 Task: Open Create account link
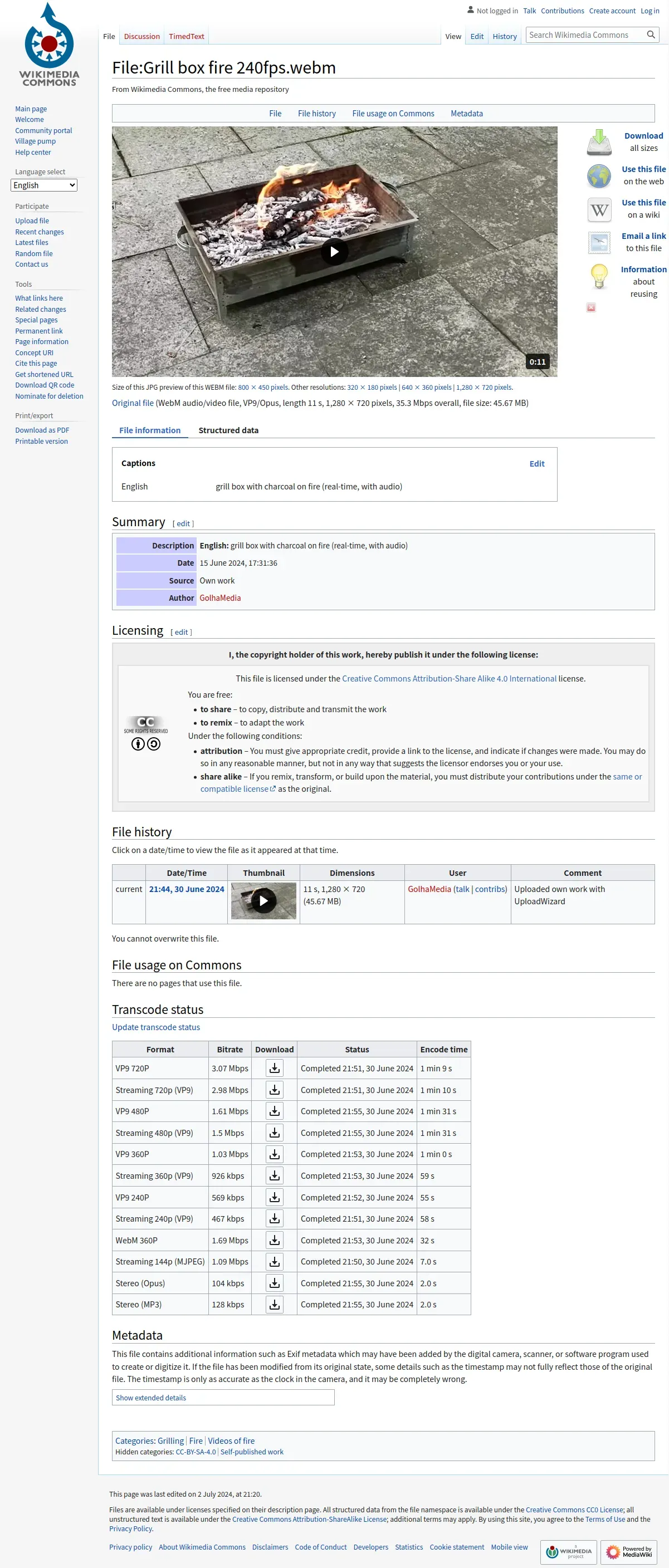(x=612, y=11)
